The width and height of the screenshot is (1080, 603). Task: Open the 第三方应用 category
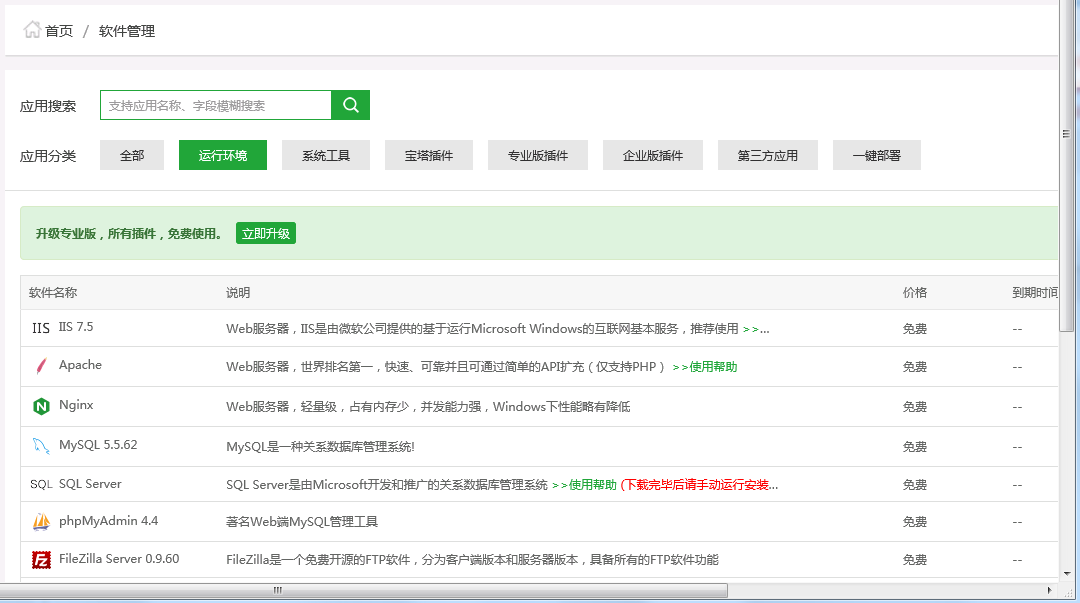click(768, 155)
